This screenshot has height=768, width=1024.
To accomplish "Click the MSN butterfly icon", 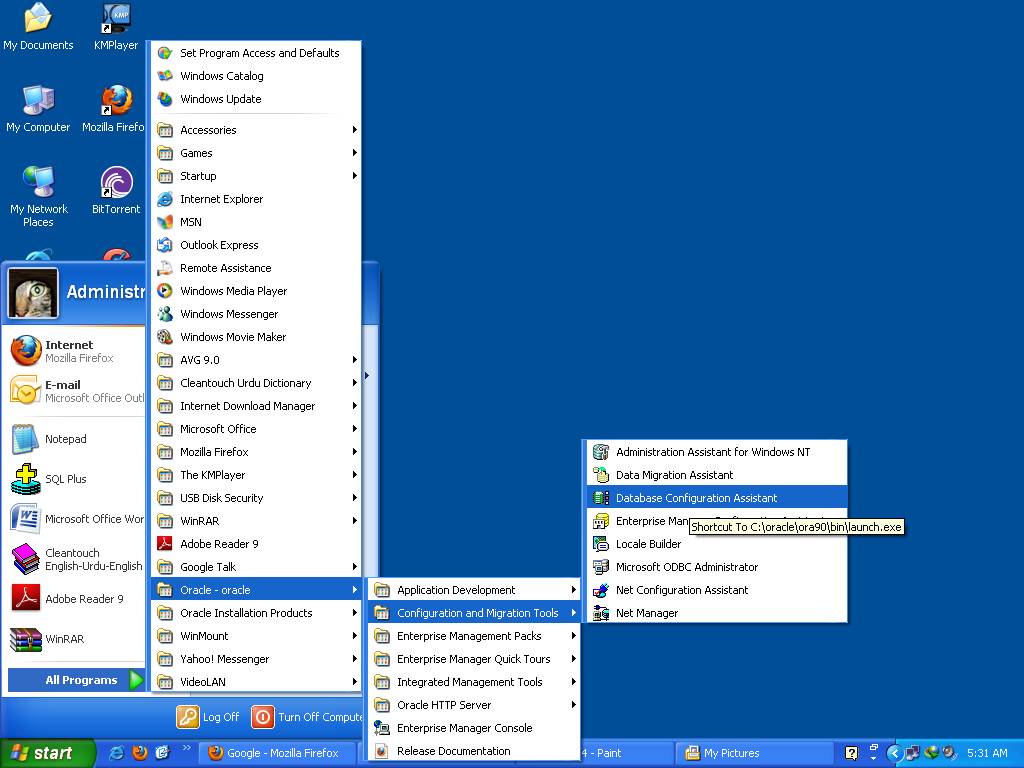I will [165, 222].
